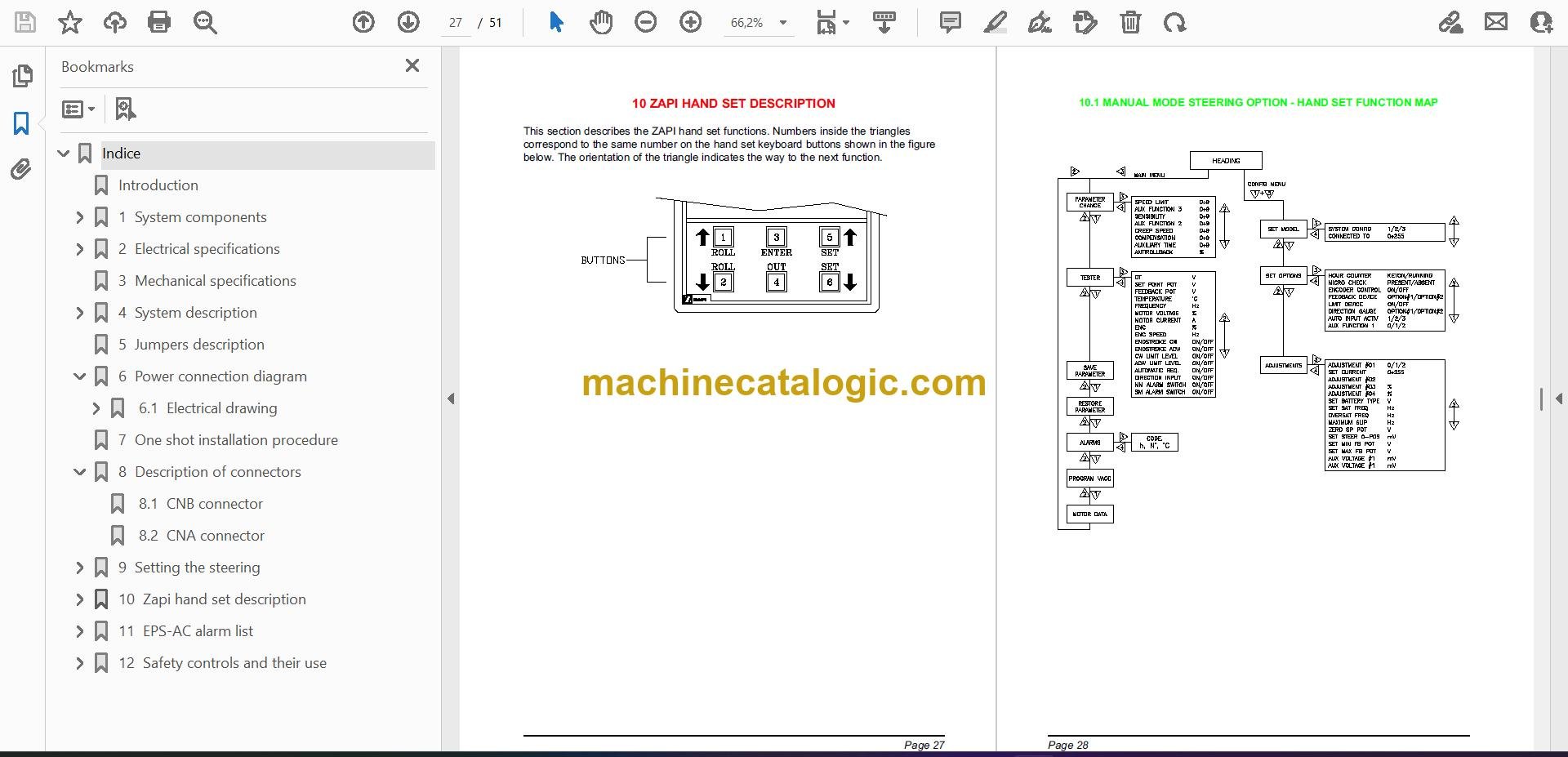Open 10 Zapi hand set description

point(212,599)
